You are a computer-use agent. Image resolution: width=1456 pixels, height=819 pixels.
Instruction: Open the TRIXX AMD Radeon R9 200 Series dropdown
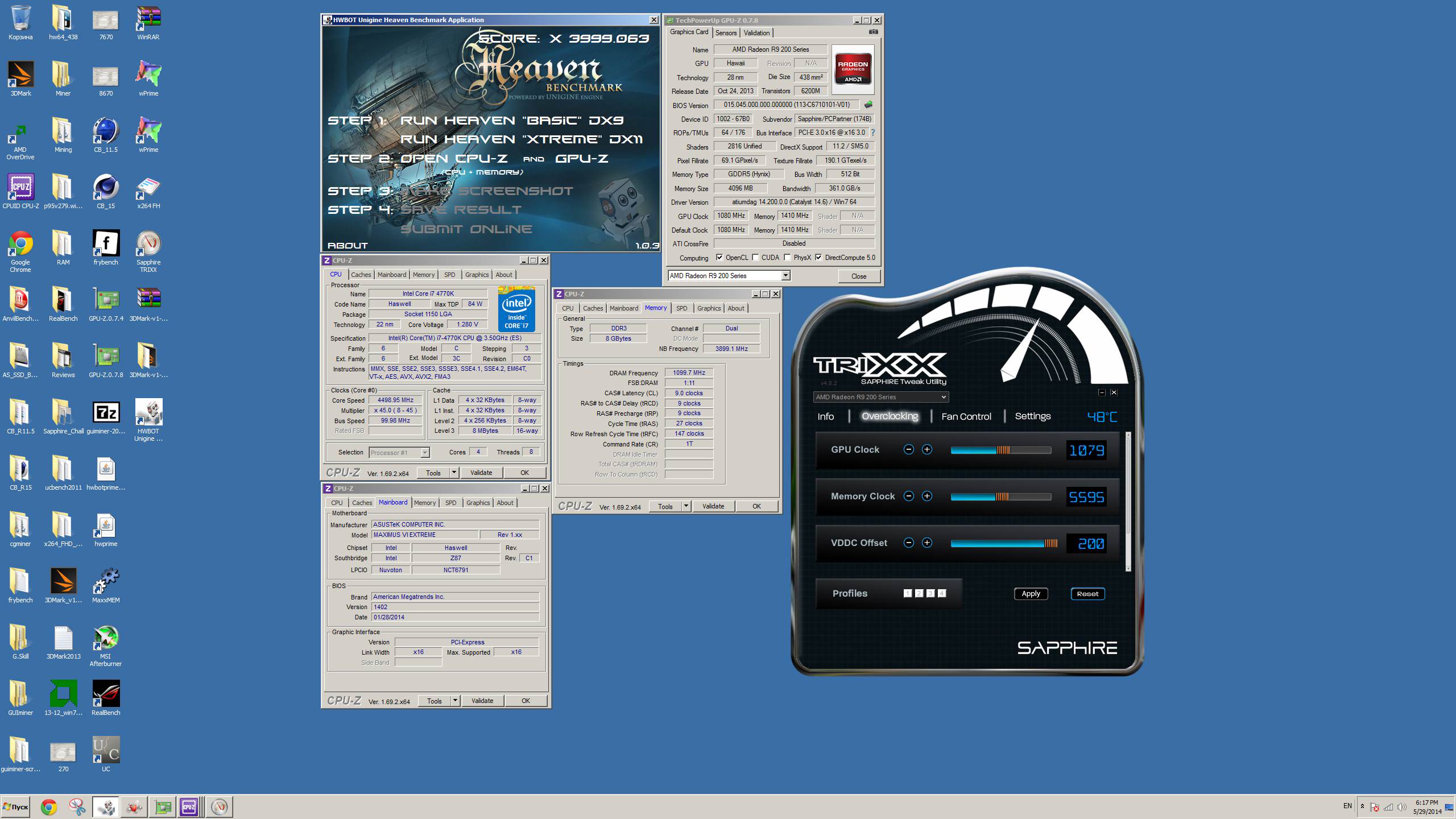click(881, 397)
